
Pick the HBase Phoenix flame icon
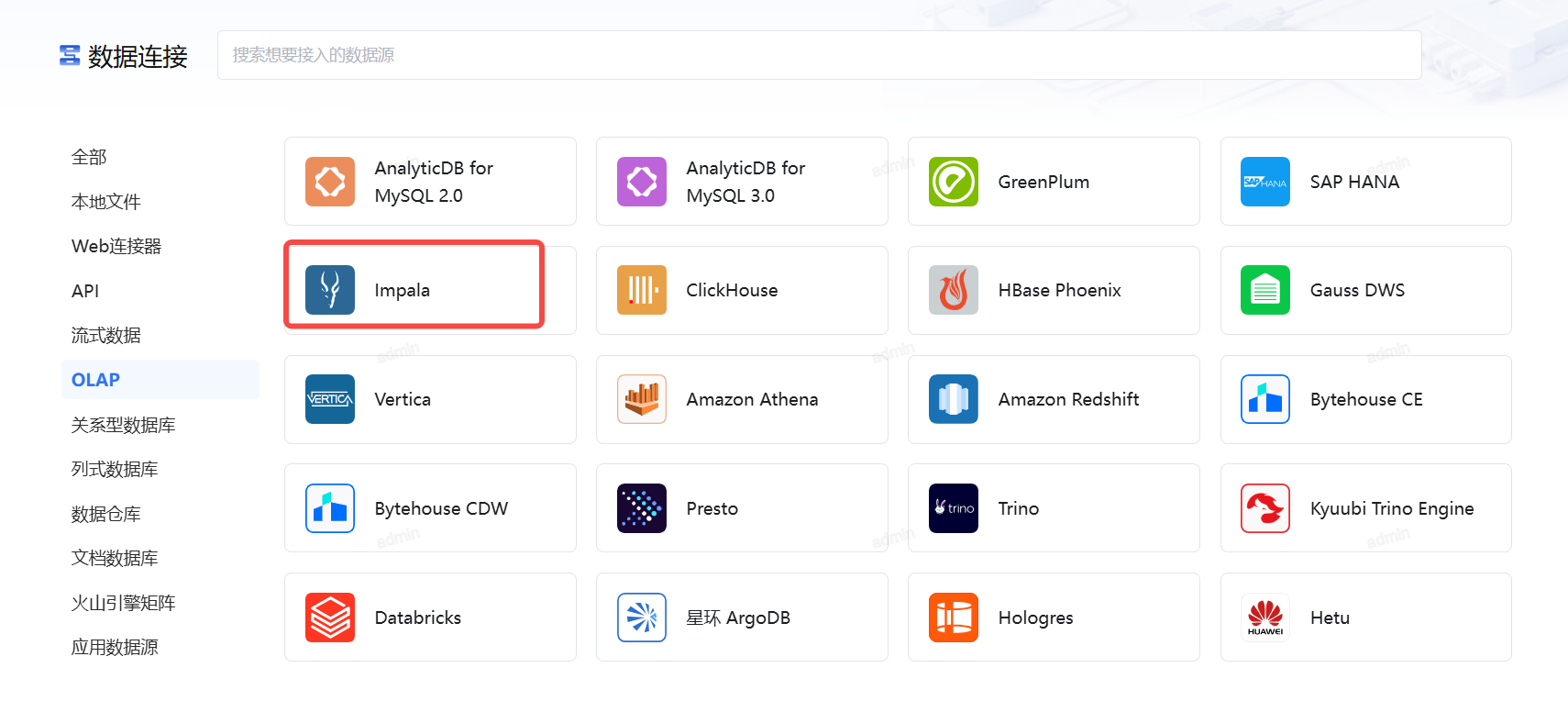[x=954, y=290]
